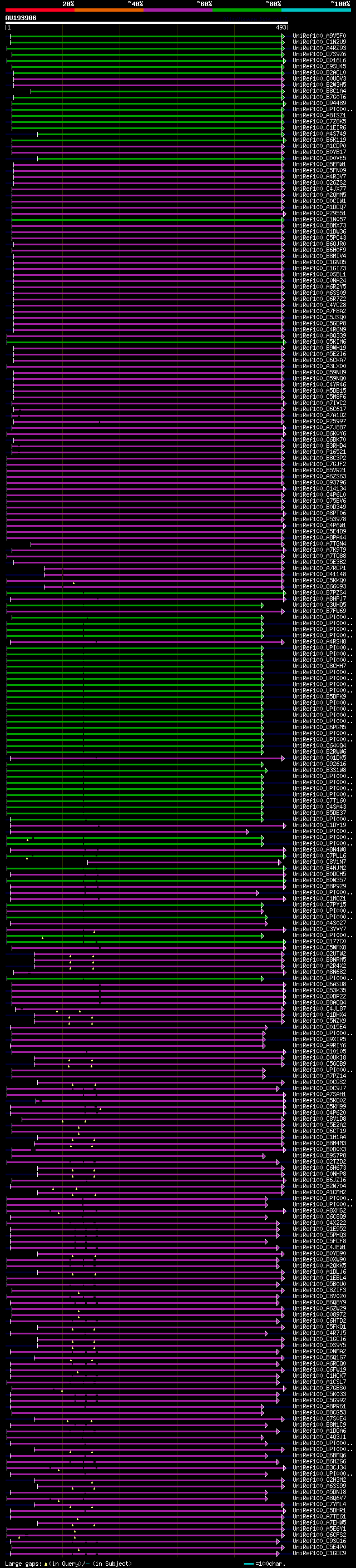Click the cyan ~100% identity legend bar

(x=316, y=10)
